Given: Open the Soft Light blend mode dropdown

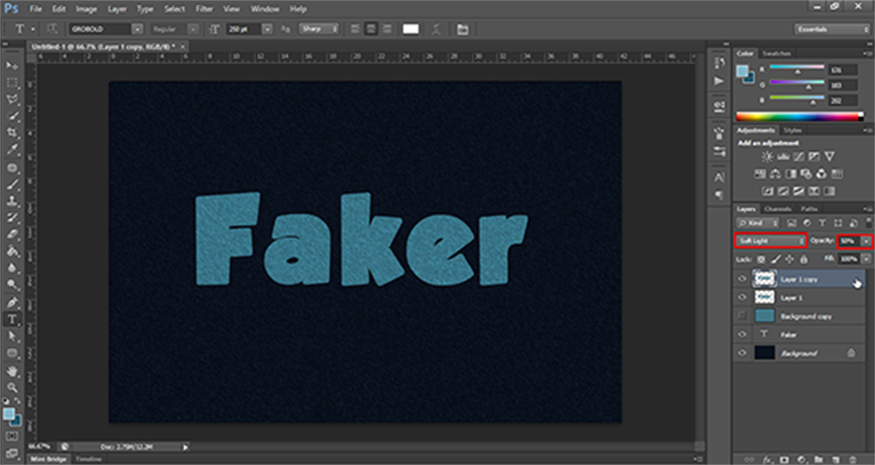Looking at the screenshot, I should coord(770,241).
